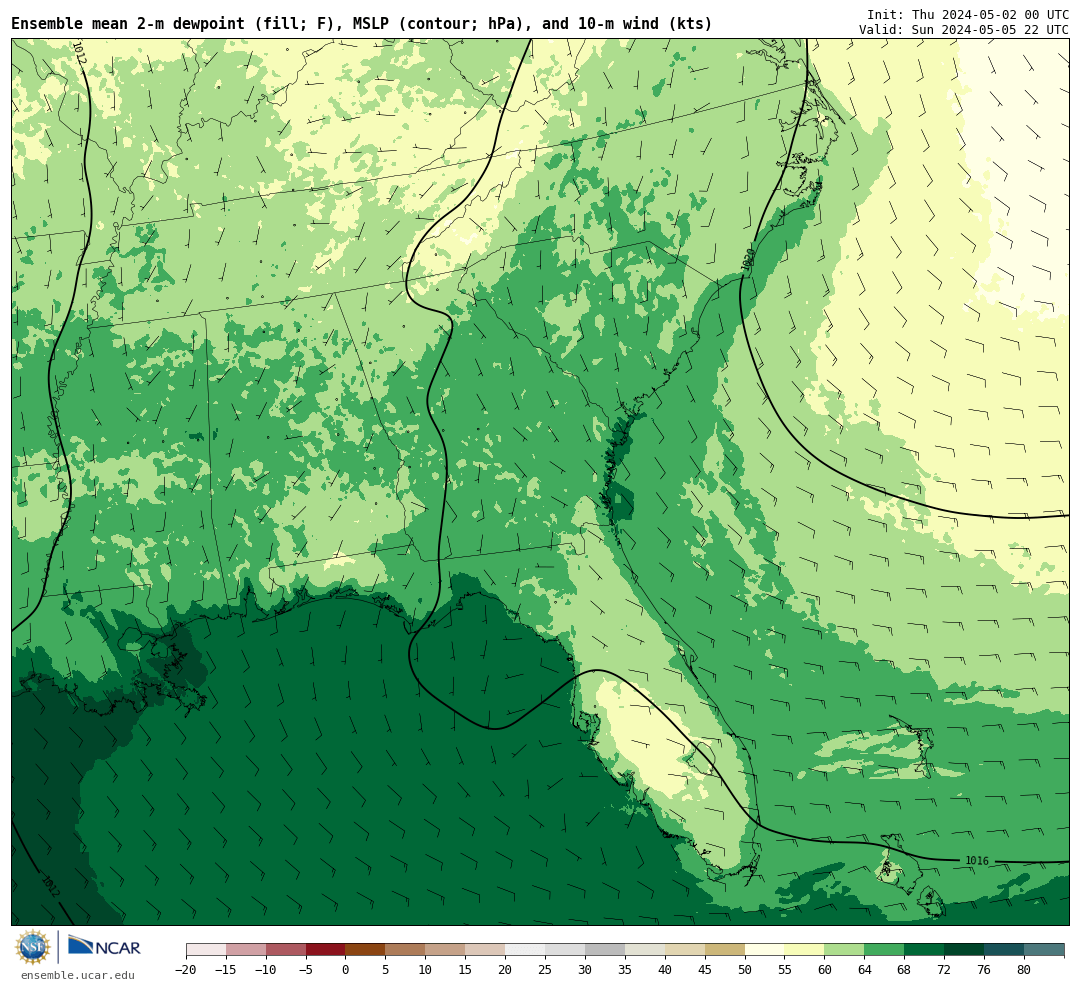Screen dimensions: 1080x988
Task: Click the 72 tick label on the colorbar
Action: tap(944, 969)
